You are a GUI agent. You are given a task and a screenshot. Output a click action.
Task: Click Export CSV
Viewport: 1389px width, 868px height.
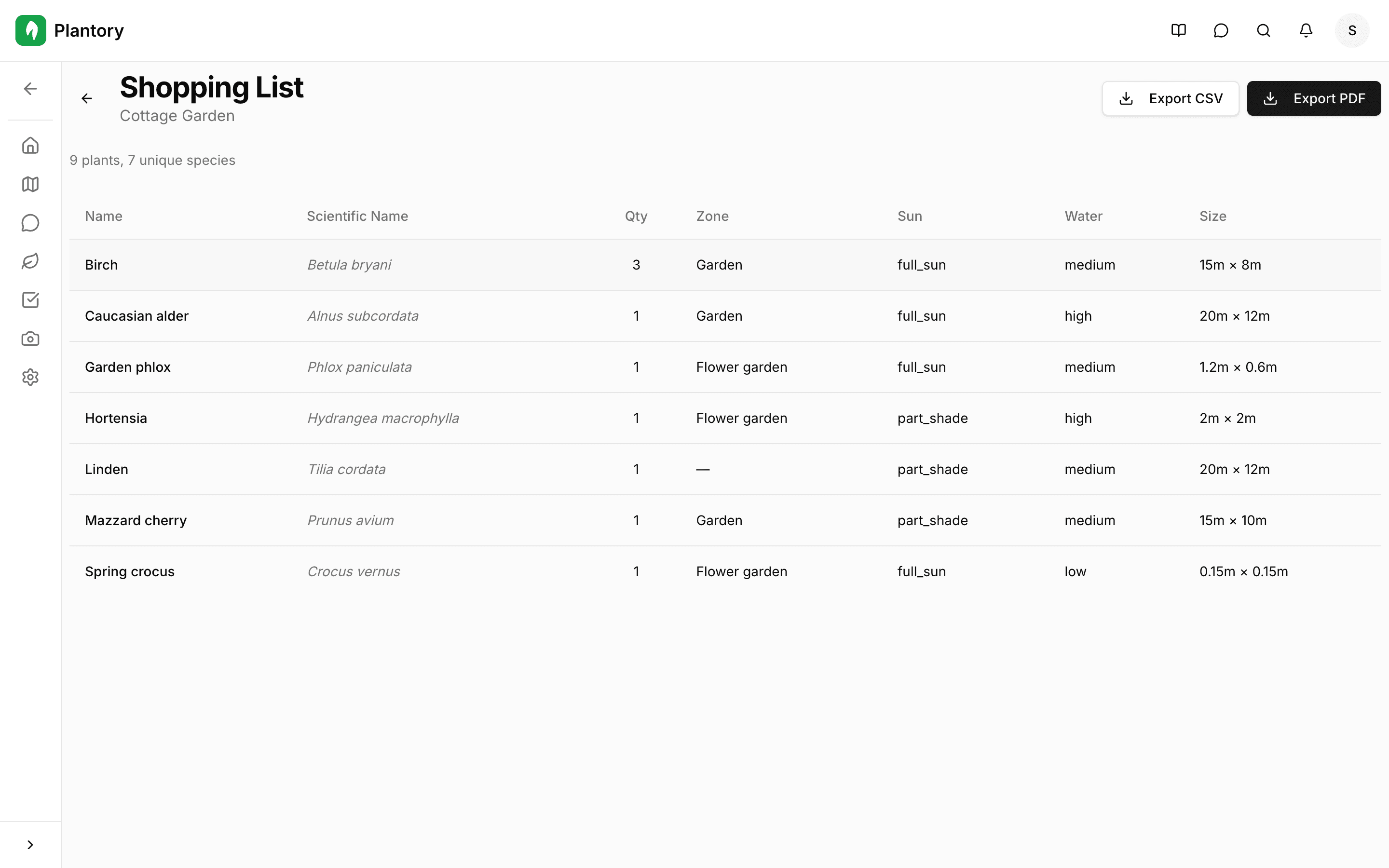(x=1171, y=98)
